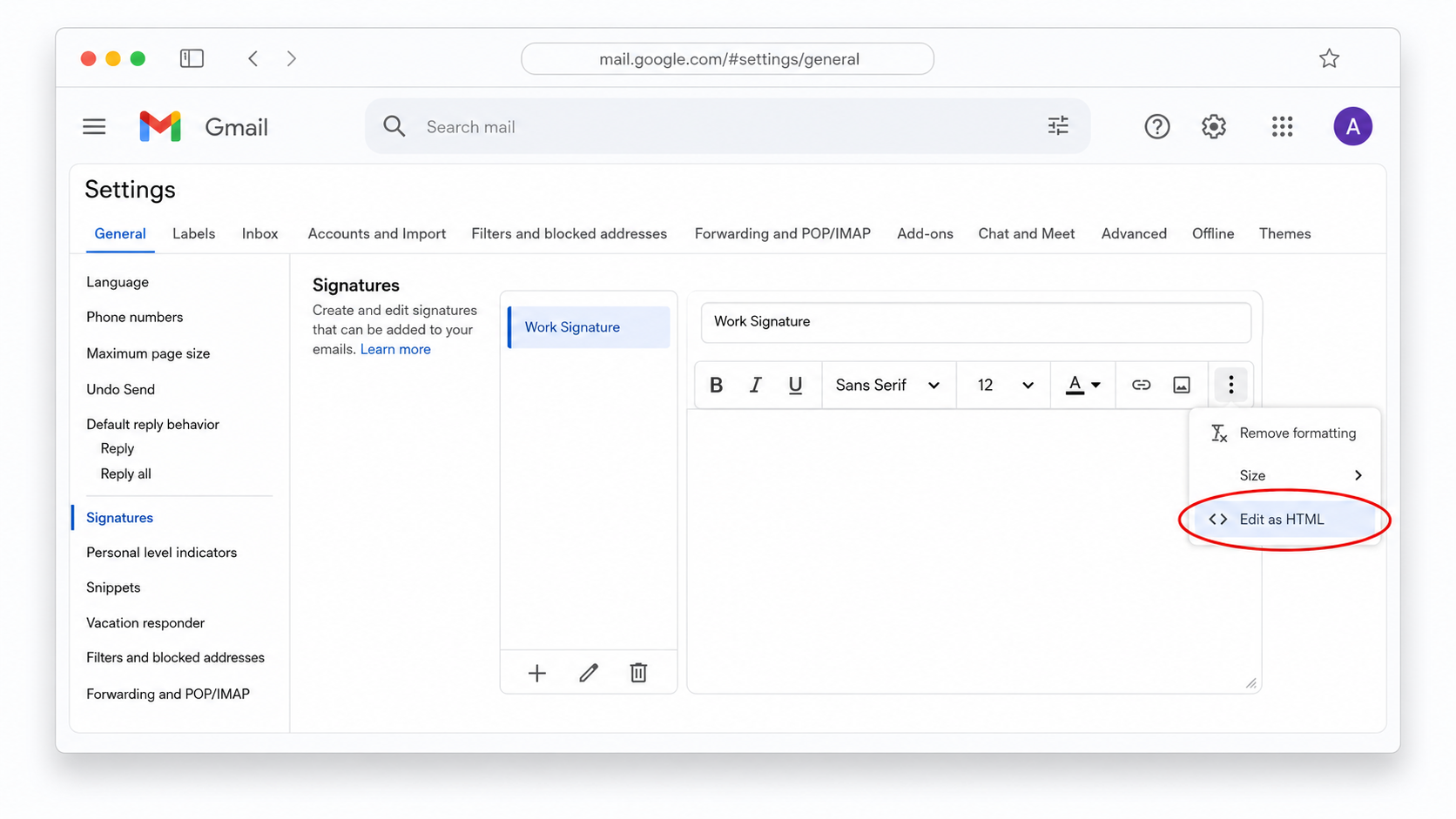Click the Search mail field

tap(727, 126)
